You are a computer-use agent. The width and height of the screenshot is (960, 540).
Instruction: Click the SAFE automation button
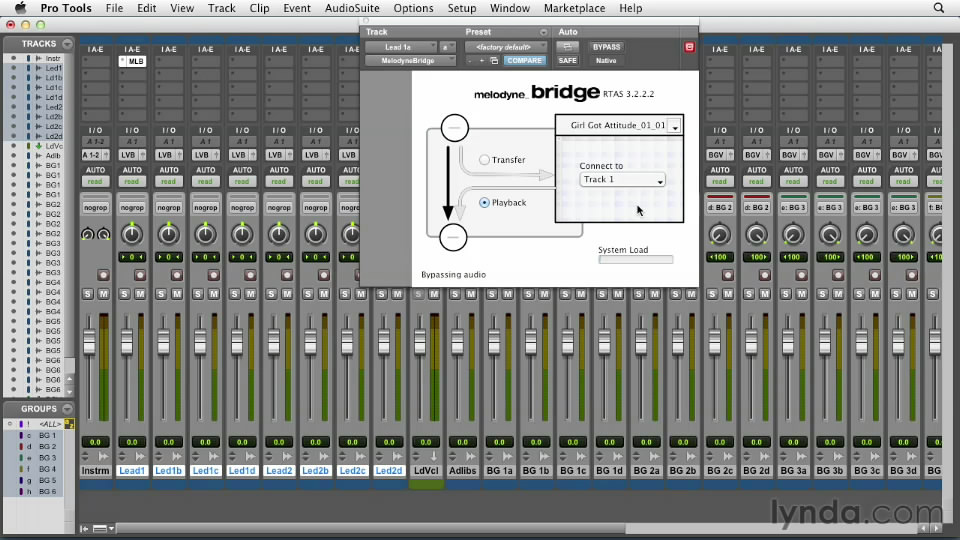click(x=567, y=61)
